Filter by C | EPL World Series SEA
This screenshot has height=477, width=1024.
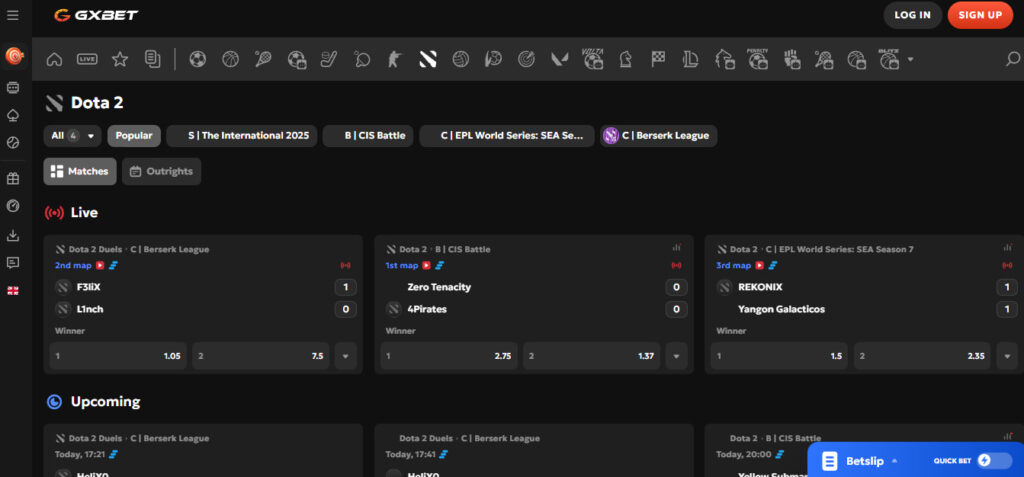point(507,136)
